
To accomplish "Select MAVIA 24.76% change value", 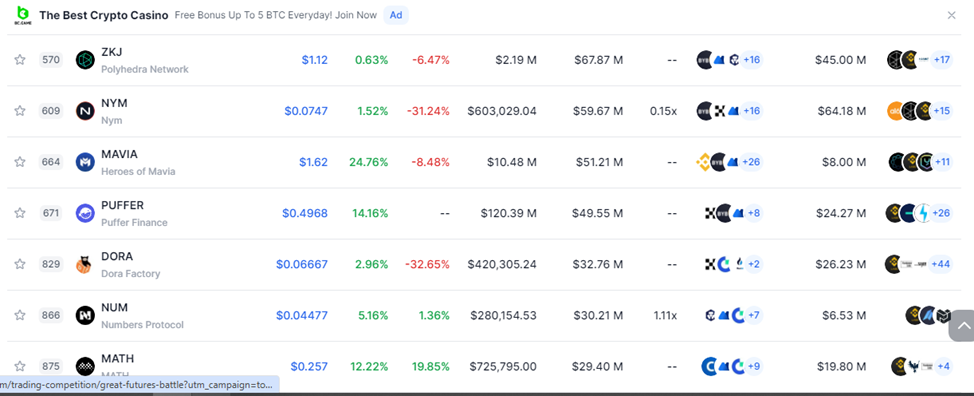I will [368, 162].
